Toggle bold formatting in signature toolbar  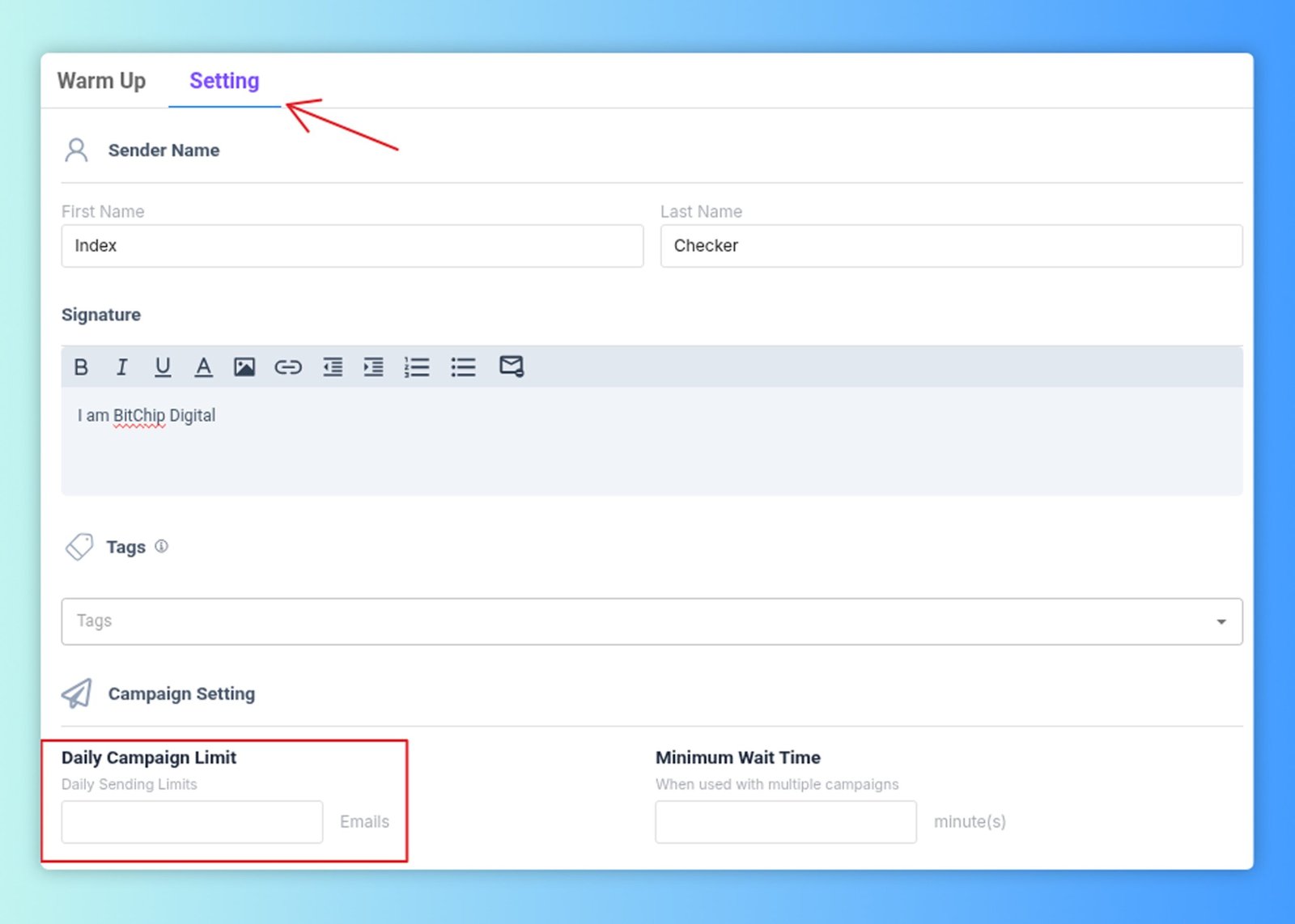click(x=81, y=367)
